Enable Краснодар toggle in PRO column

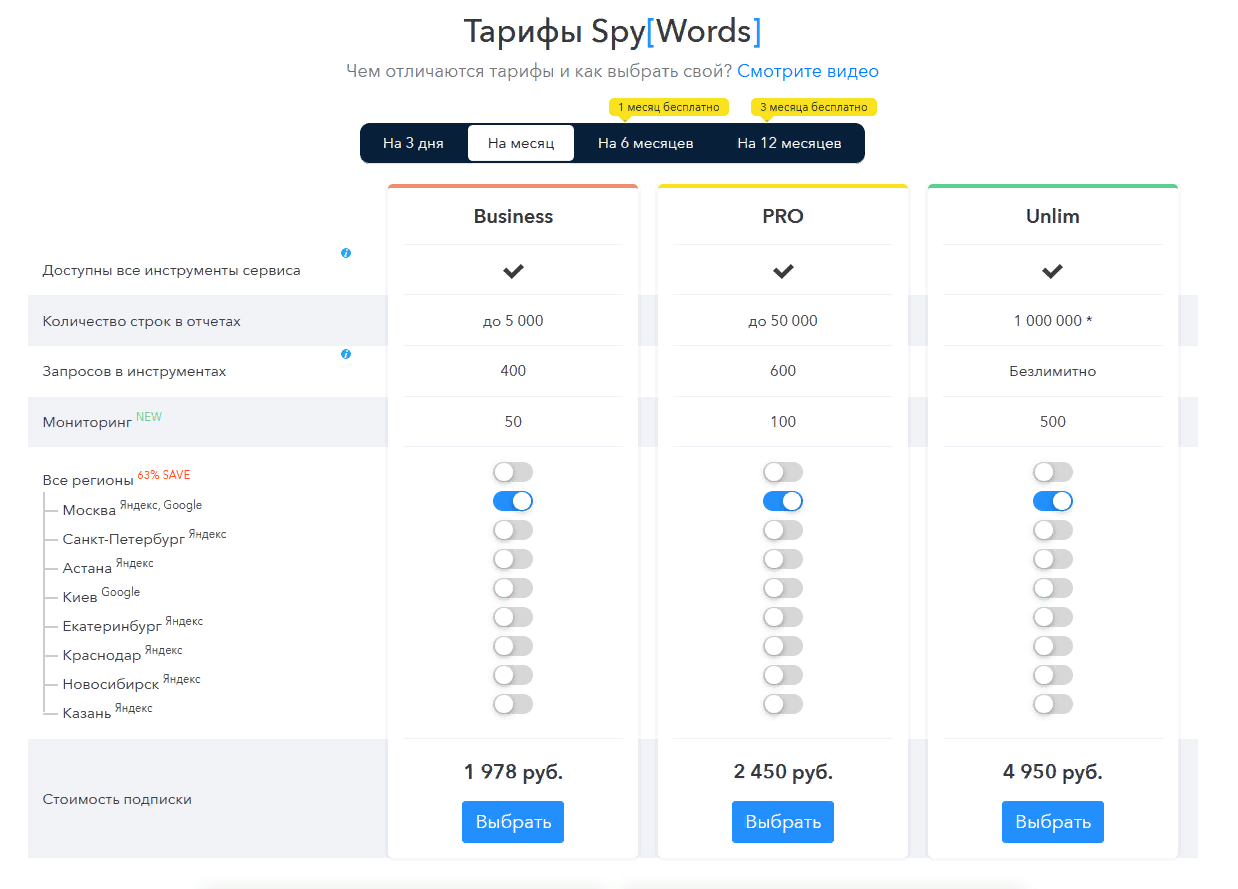[783, 646]
